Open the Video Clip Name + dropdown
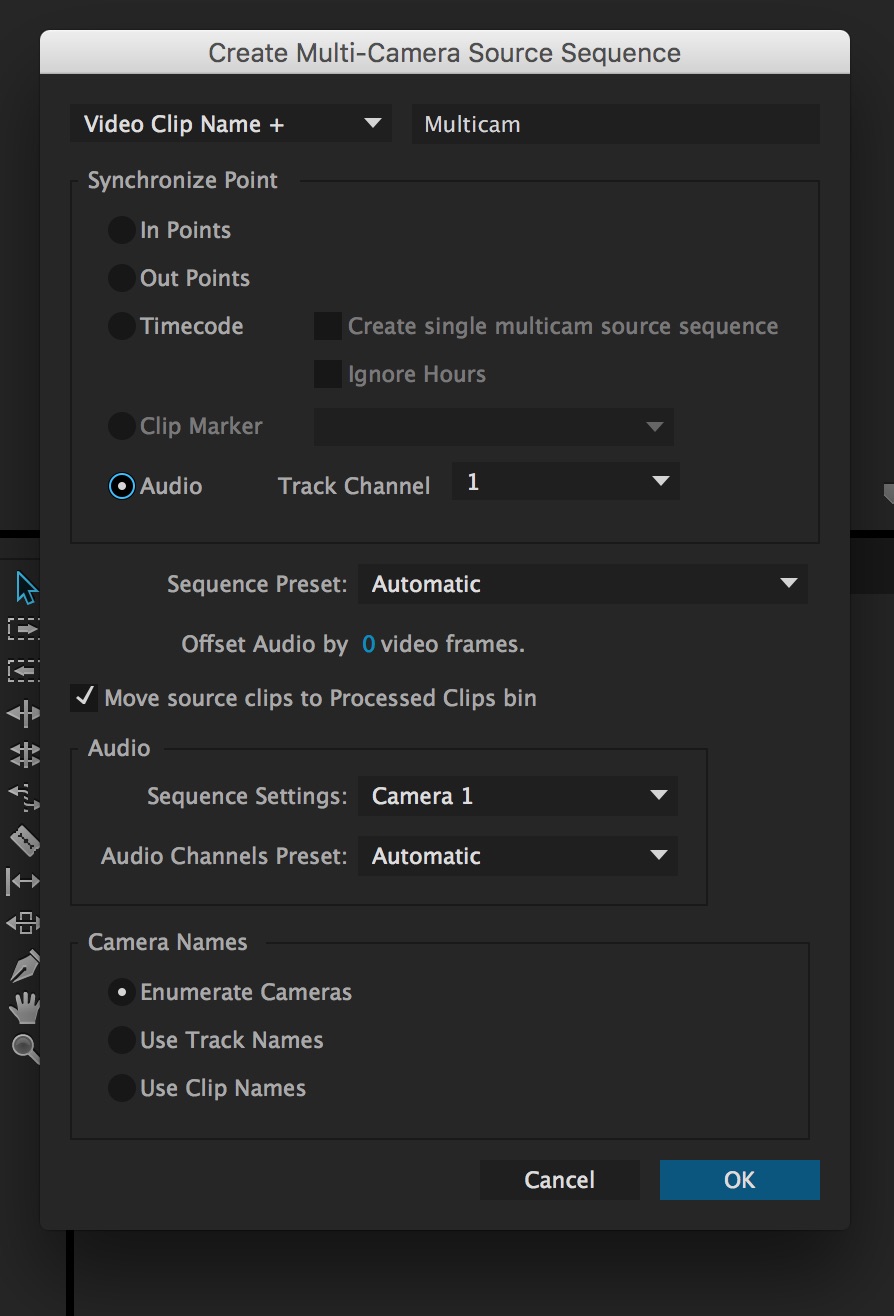The image size is (894, 1316). [231, 124]
